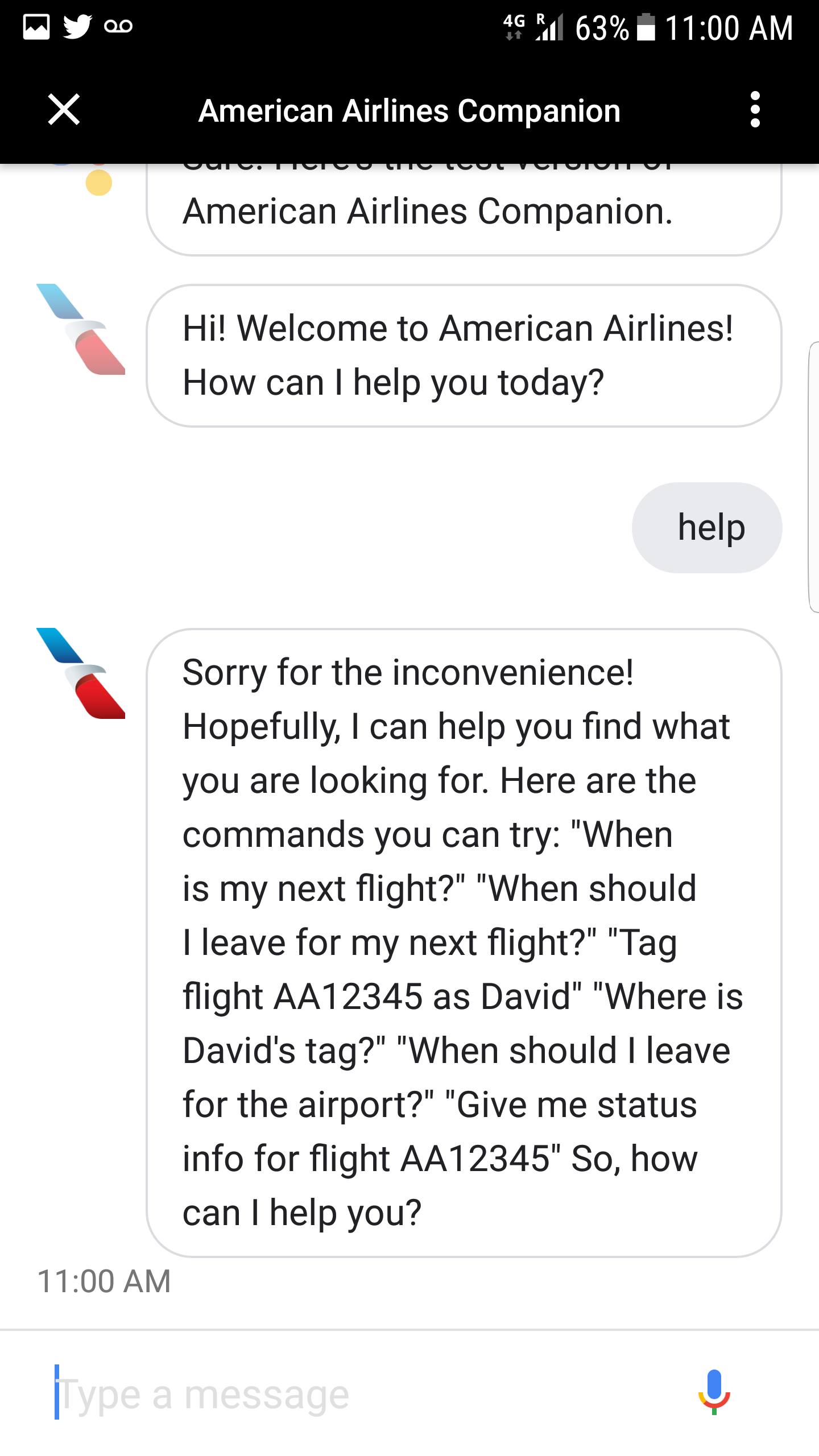Close the American Airlines Companion chat
Screen dimensions: 819x1456
[x=64, y=110]
